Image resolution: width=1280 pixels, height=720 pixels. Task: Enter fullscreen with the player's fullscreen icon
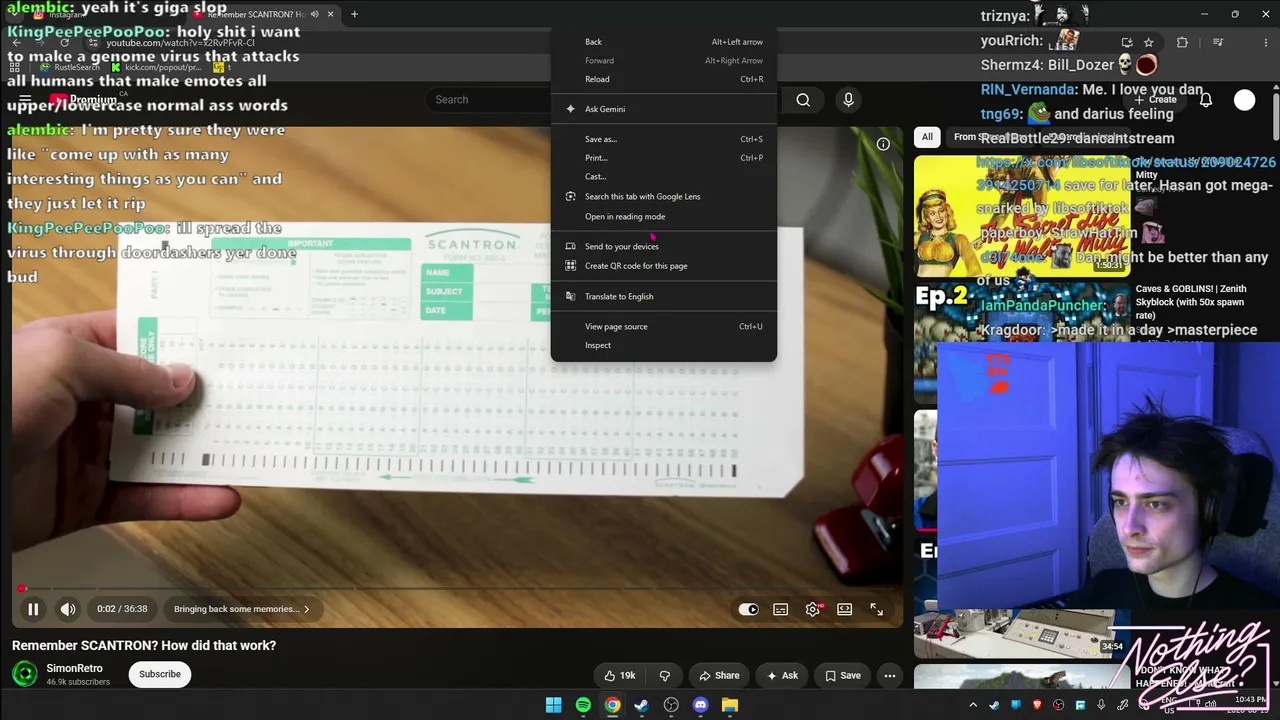pos(877,609)
